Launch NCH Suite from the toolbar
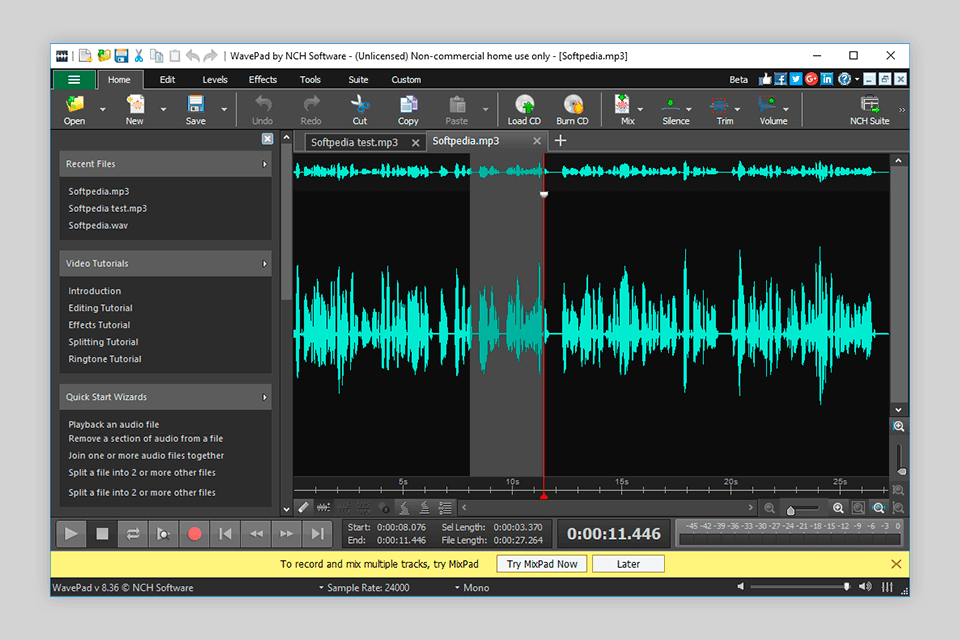Screen dimensions: 960x640 [x=869, y=110]
